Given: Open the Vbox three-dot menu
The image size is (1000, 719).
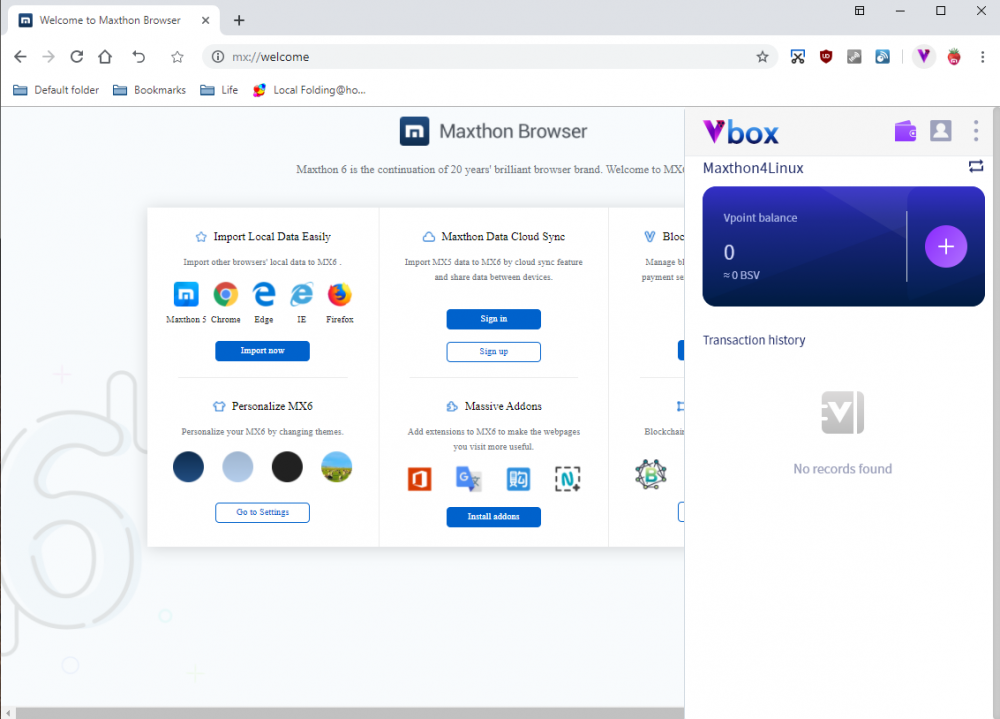Looking at the screenshot, I should (976, 131).
